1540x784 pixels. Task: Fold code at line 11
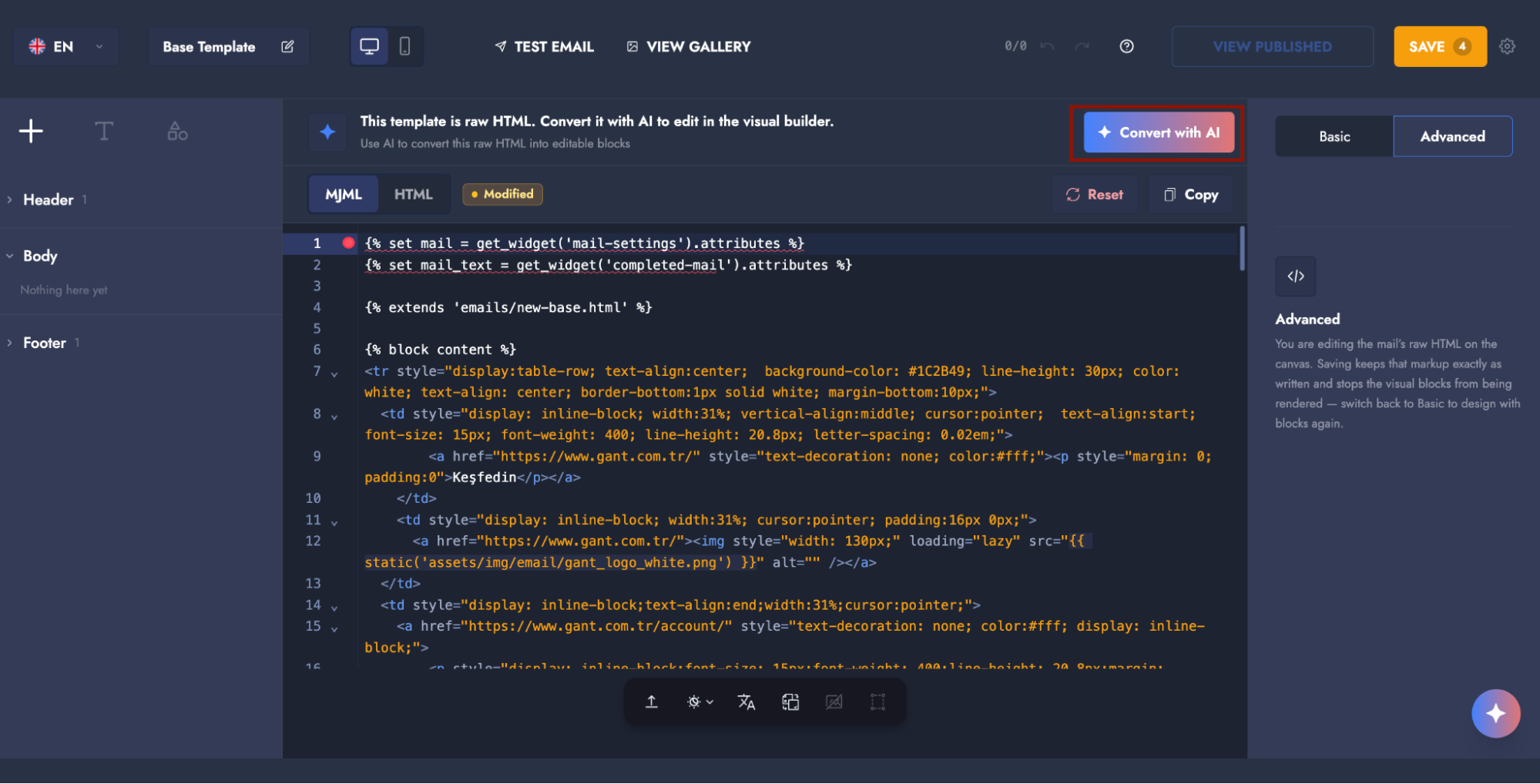(x=334, y=522)
